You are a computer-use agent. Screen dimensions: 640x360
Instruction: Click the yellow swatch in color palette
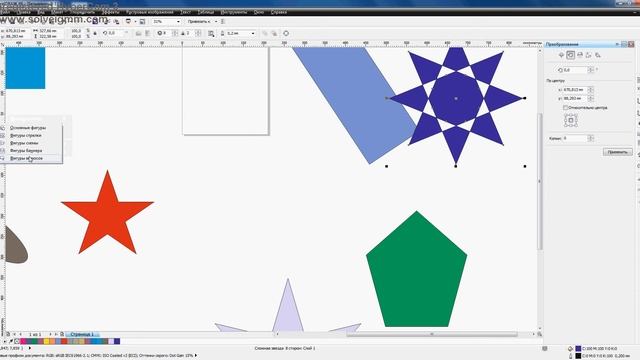[47, 341]
